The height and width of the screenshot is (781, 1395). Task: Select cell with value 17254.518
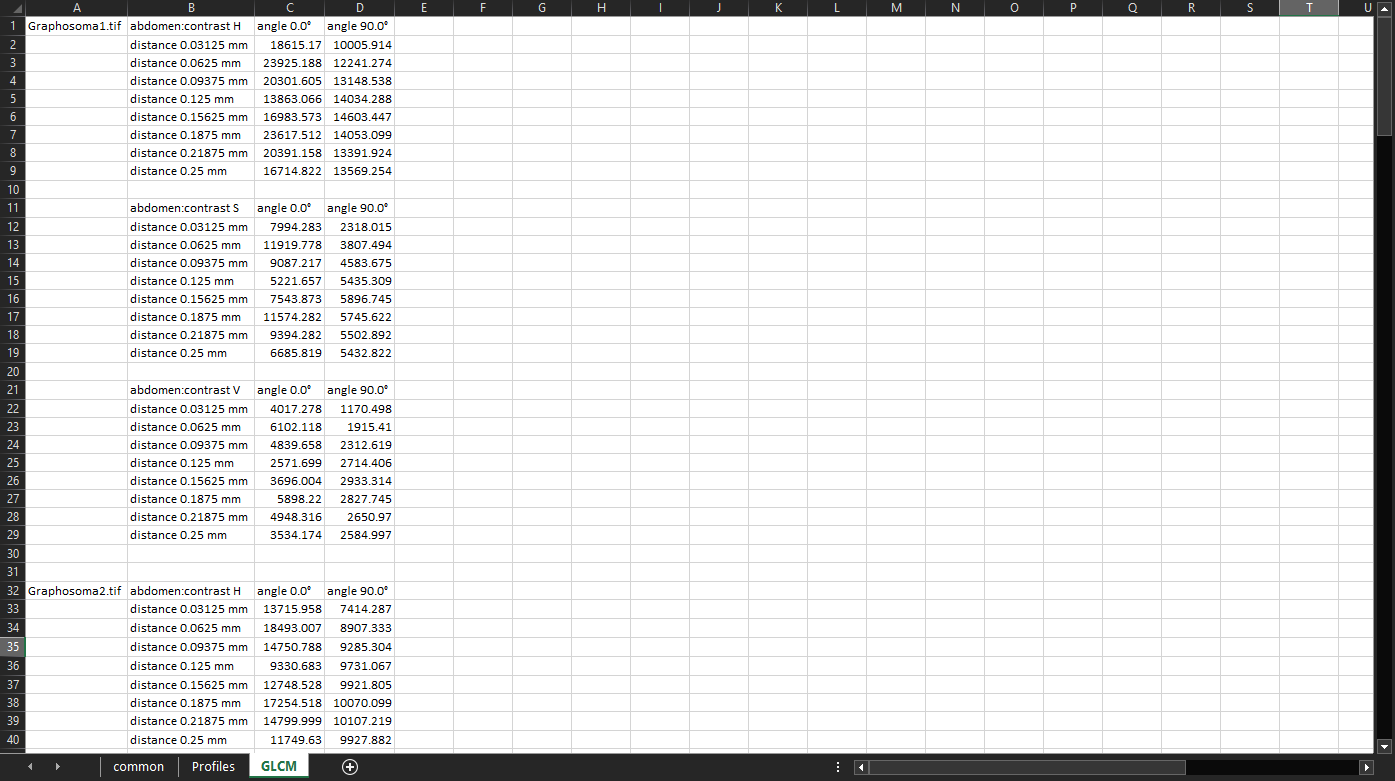289,703
